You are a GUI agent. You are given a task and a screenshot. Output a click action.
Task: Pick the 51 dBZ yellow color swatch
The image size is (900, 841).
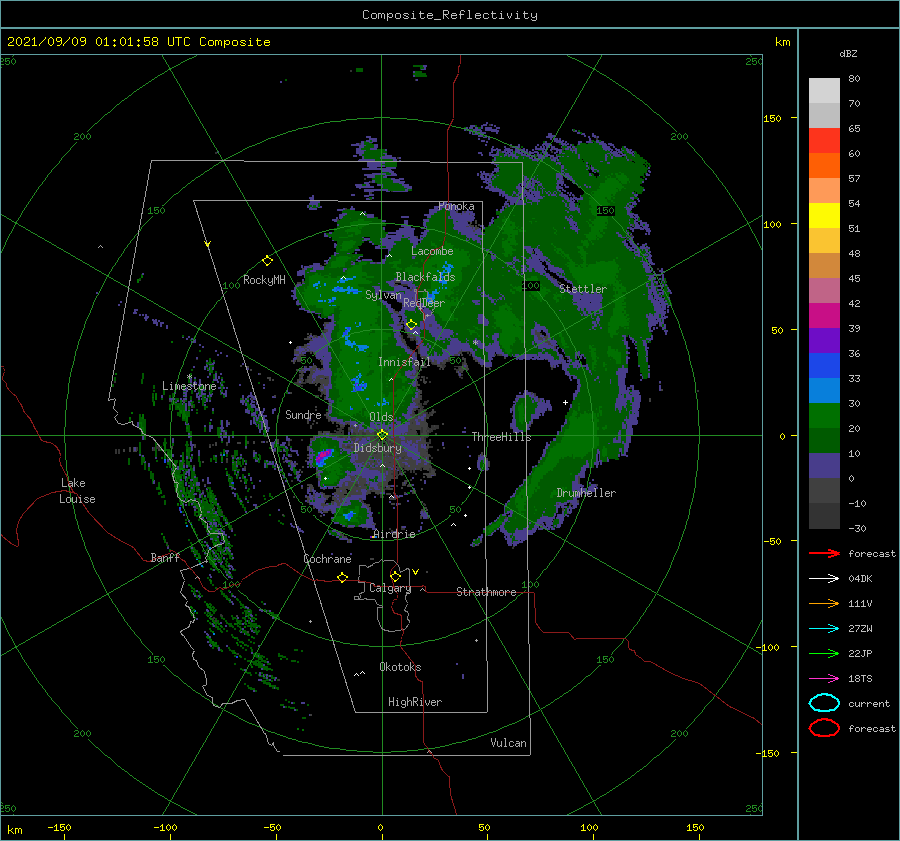824,216
